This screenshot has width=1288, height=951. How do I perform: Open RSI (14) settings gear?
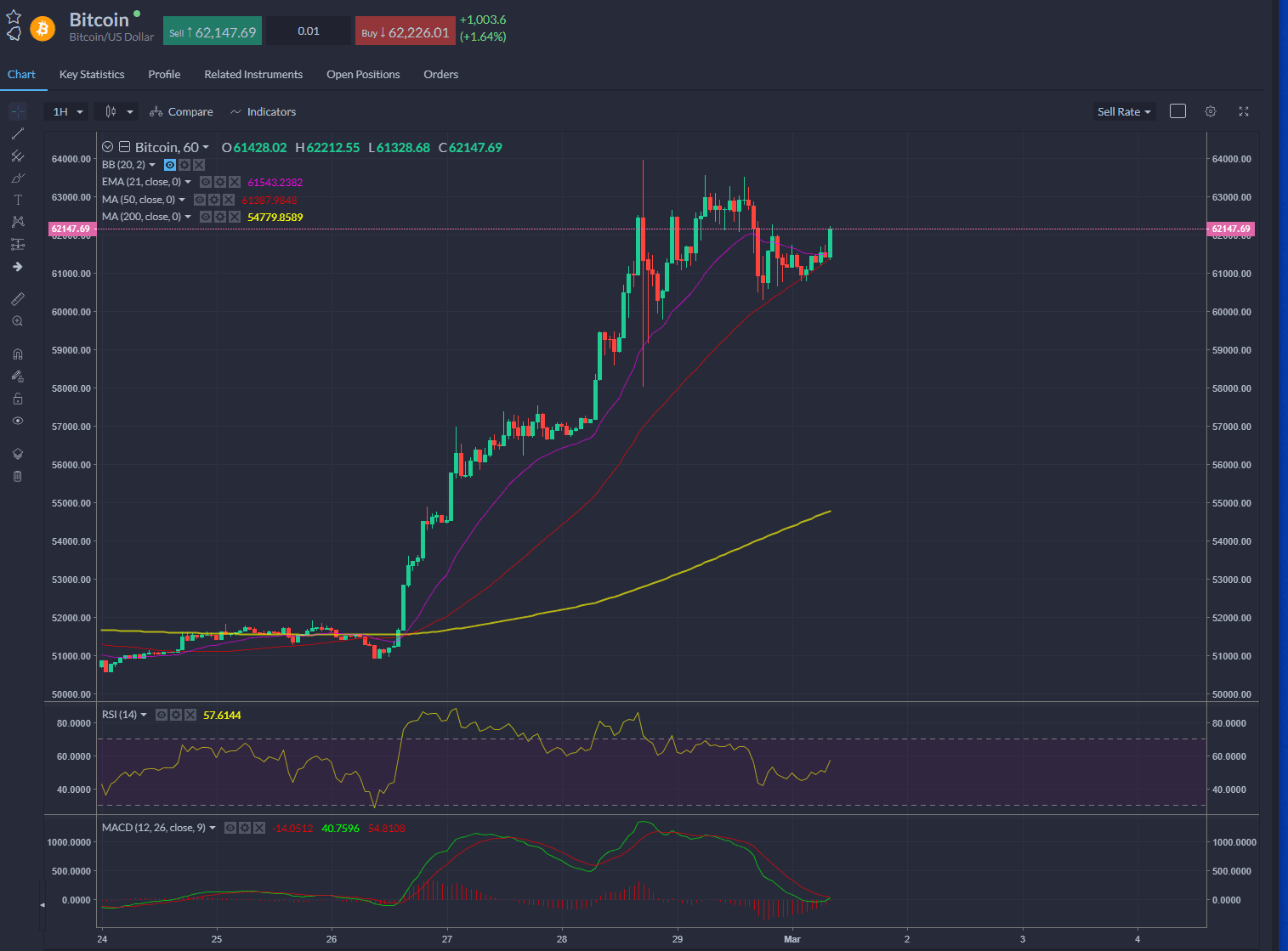(176, 715)
